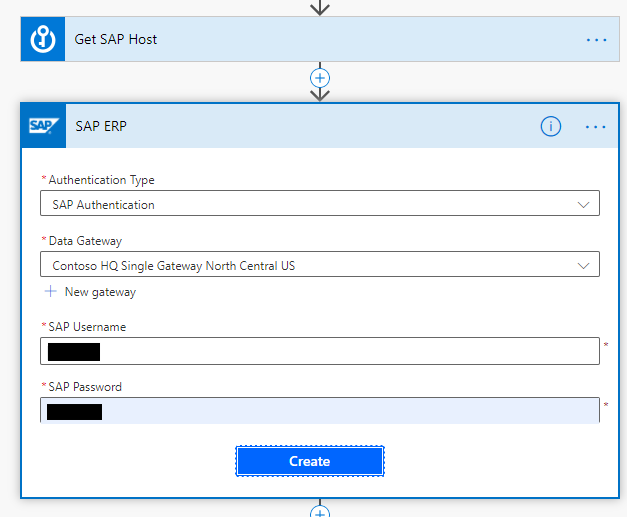
Task: Add a step below the SAP ERP card
Action: click(x=320, y=511)
